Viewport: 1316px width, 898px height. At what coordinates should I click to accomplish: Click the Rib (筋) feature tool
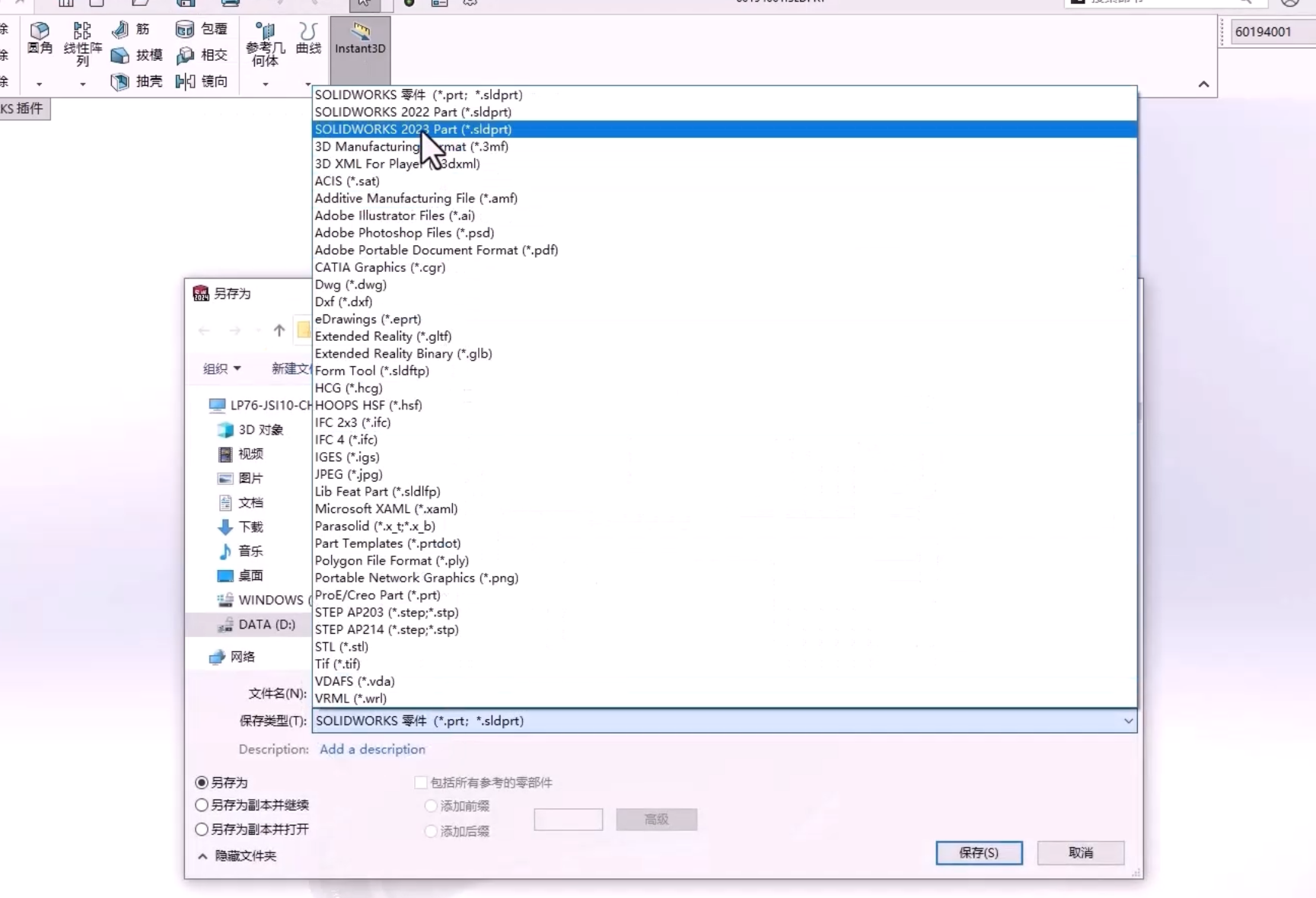click(131, 30)
